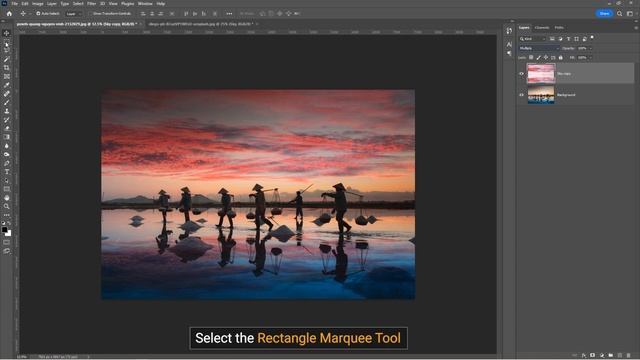The image size is (640, 360).
Task: Open the Kind filter dropdown
Action: [532, 39]
